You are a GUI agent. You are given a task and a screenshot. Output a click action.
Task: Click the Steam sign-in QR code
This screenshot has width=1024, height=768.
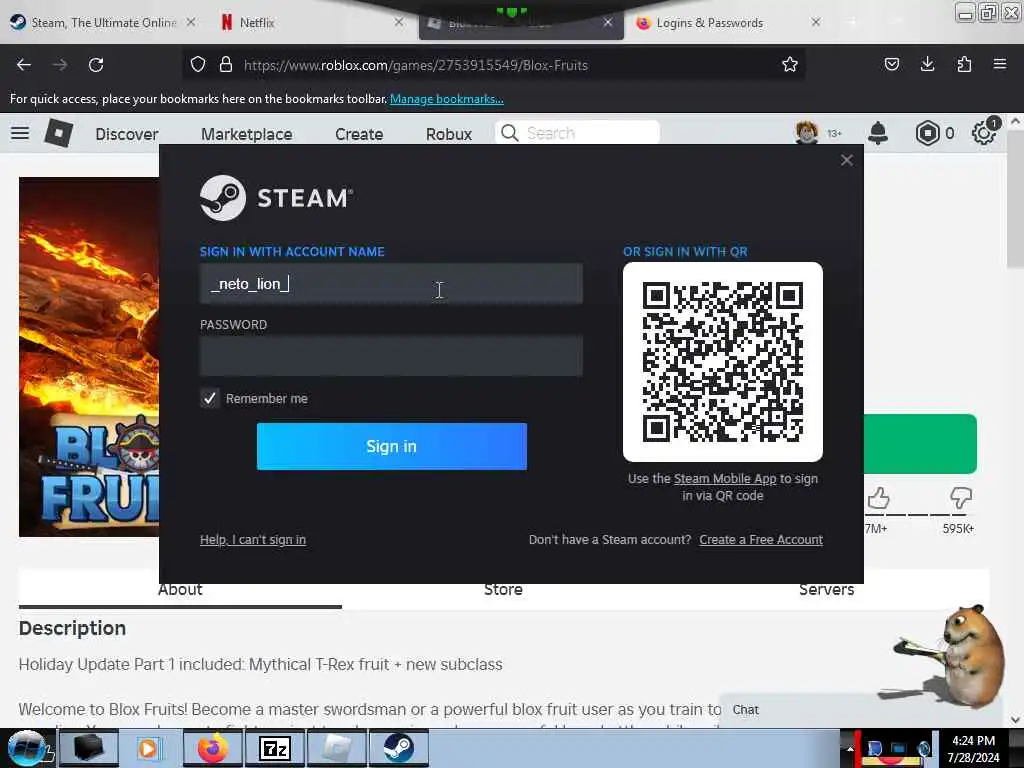[x=723, y=362]
